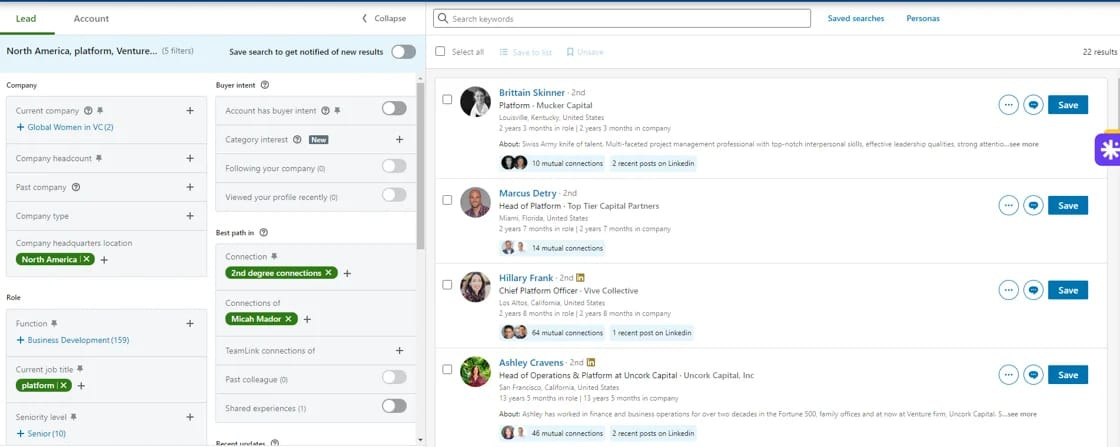Screen dimensions: 1120x447
Task: Message Hillary Frank via chat icon
Action: click(1033, 290)
